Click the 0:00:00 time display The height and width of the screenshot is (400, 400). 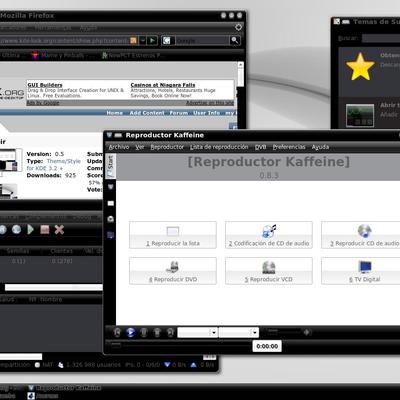(267, 346)
